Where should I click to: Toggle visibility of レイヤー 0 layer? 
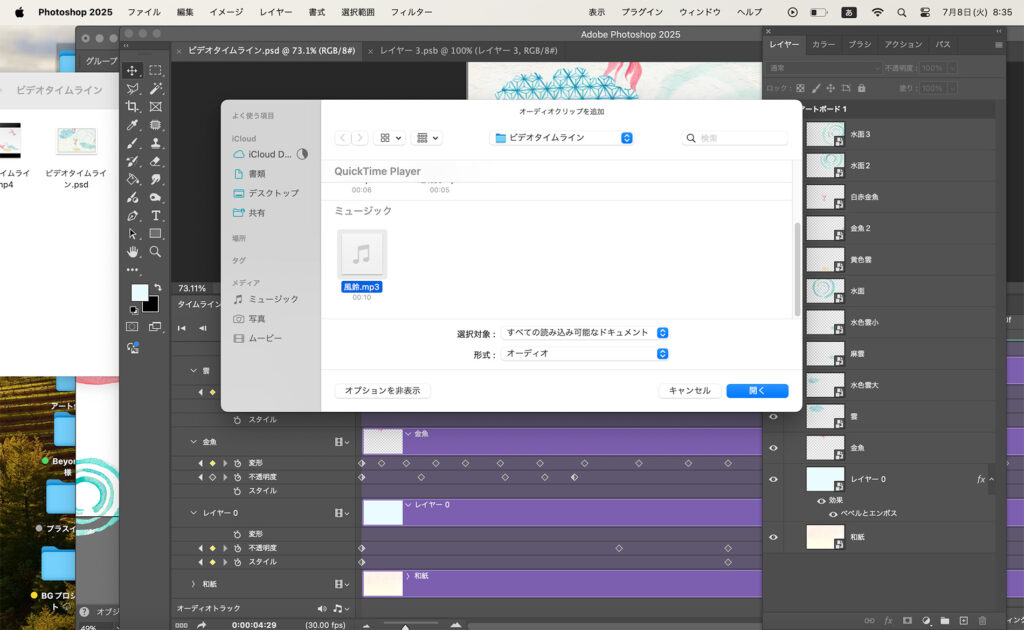point(773,479)
